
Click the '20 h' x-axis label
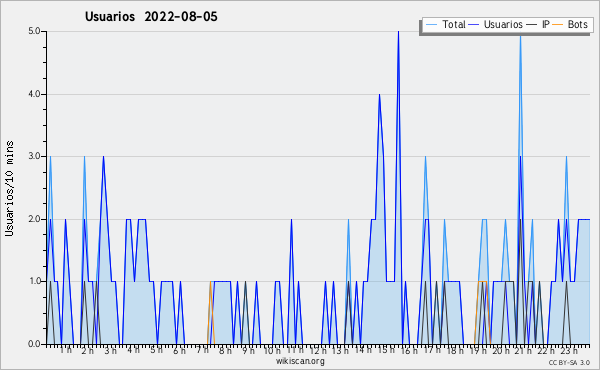pyautogui.click(x=501, y=350)
